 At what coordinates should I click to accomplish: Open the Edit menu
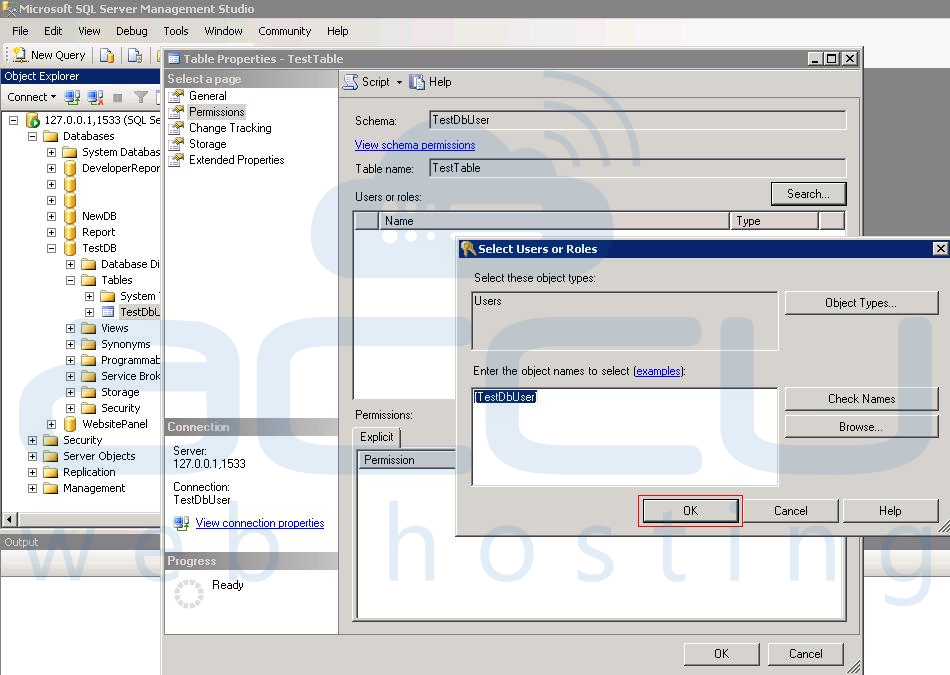pyautogui.click(x=53, y=31)
